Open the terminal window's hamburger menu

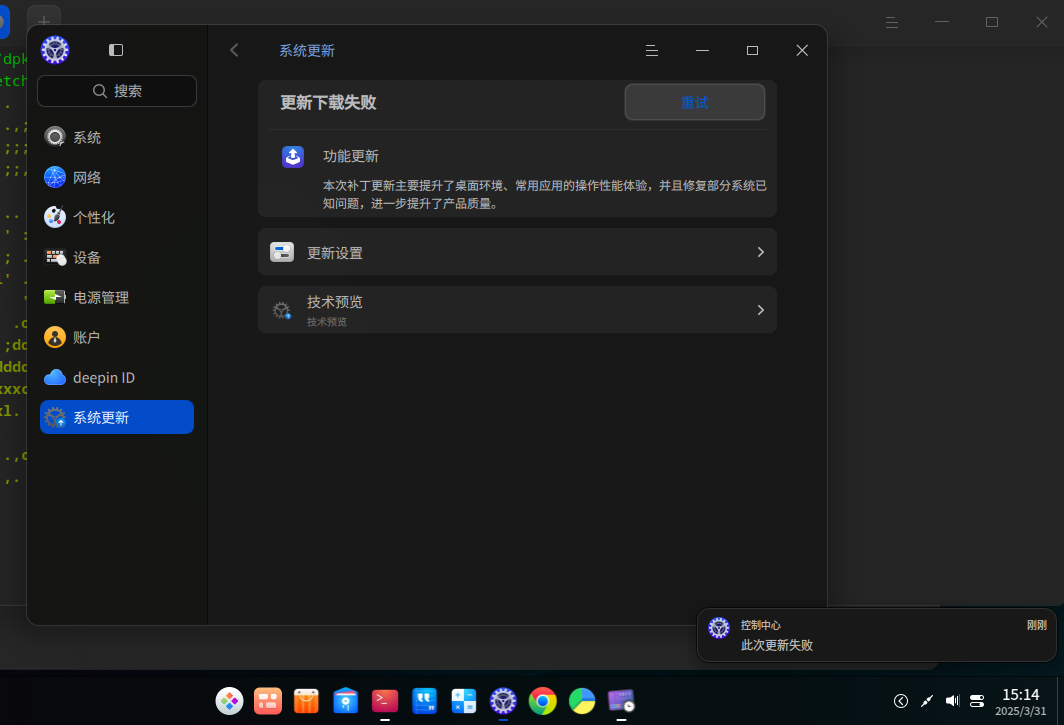[892, 22]
